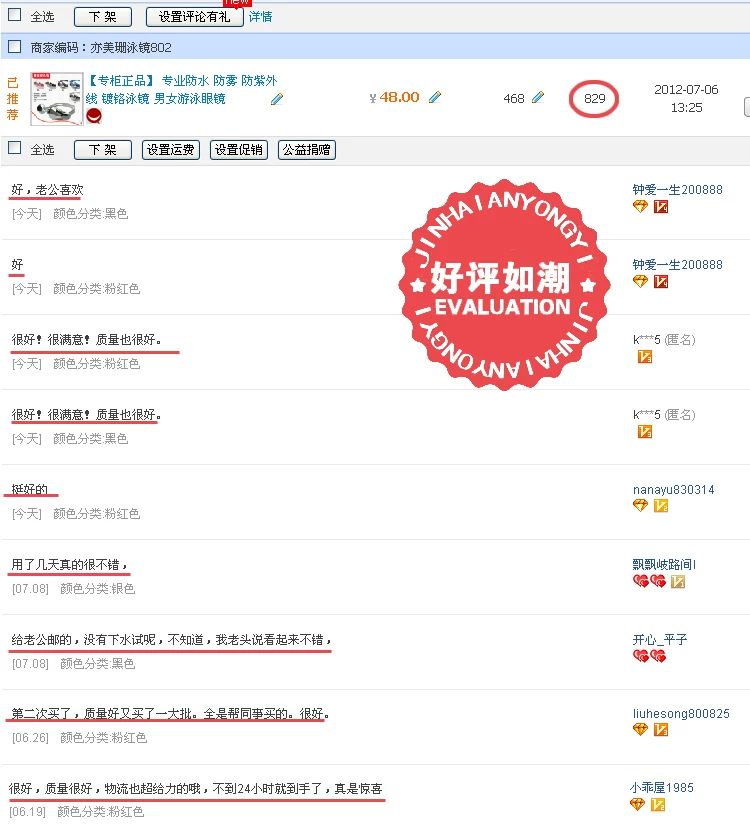Click the 设置评论有礼 button
This screenshot has width=750, height=832.
pyautogui.click(x=194, y=17)
